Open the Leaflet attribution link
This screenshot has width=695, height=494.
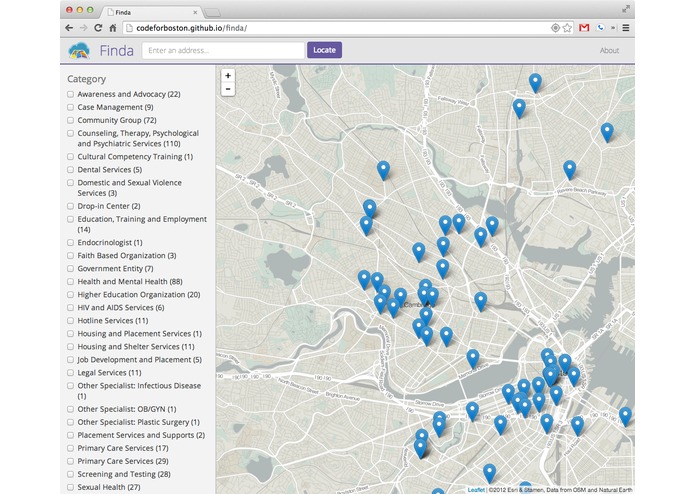point(476,490)
